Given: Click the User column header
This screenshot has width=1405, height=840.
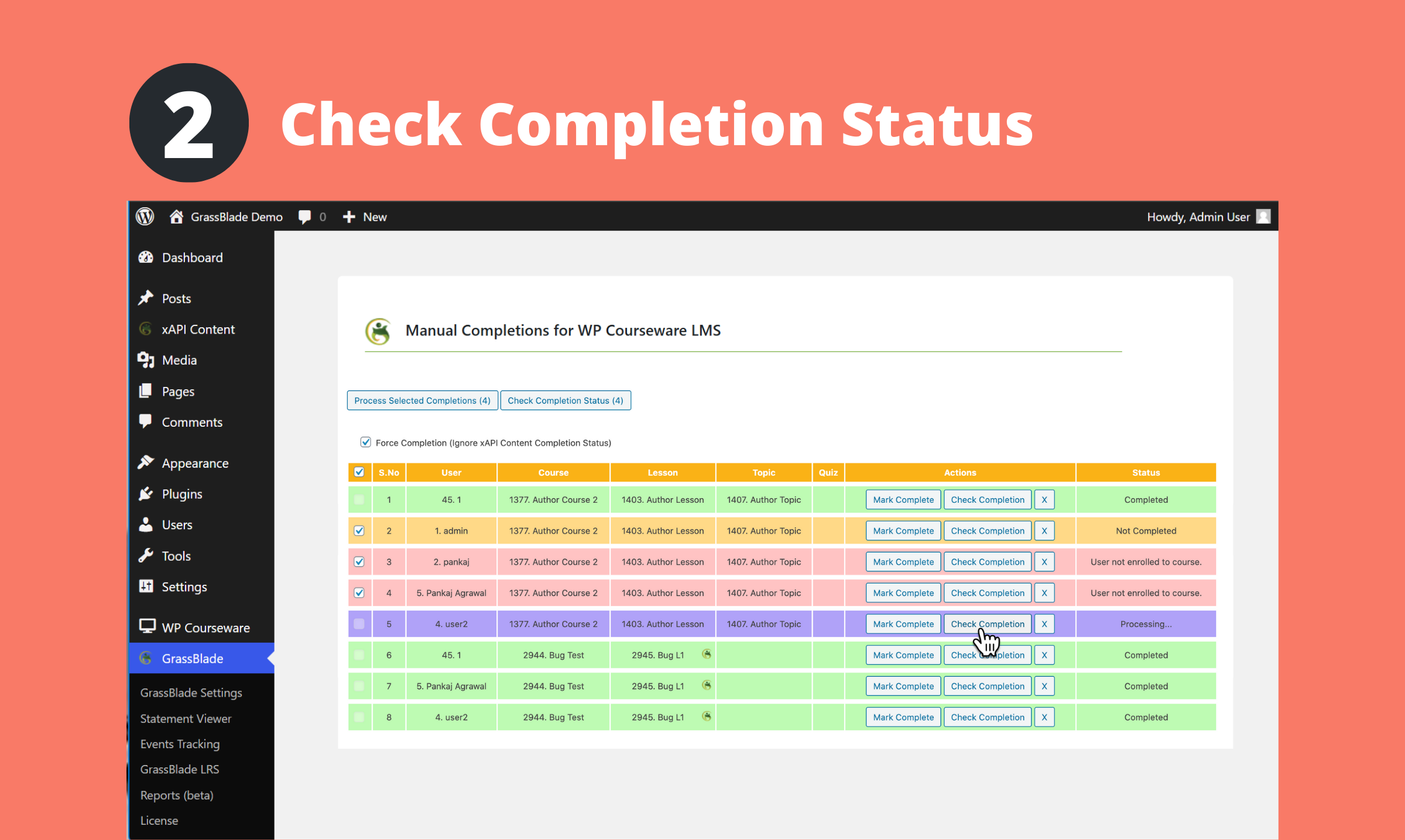Looking at the screenshot, I should [x=451, y=472].
